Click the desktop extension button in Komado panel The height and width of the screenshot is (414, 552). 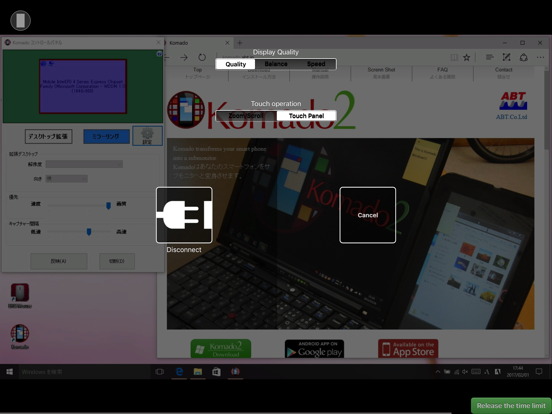pos(49,136)
